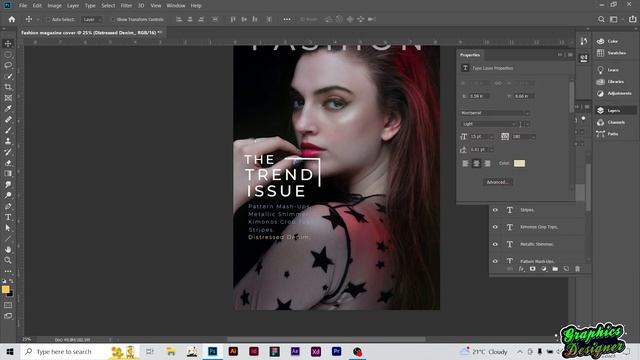Image resolution: width=640 pixels, height=360 pixels.
Task: Click the Home icon in the options bar
Action: coord(11,19)
